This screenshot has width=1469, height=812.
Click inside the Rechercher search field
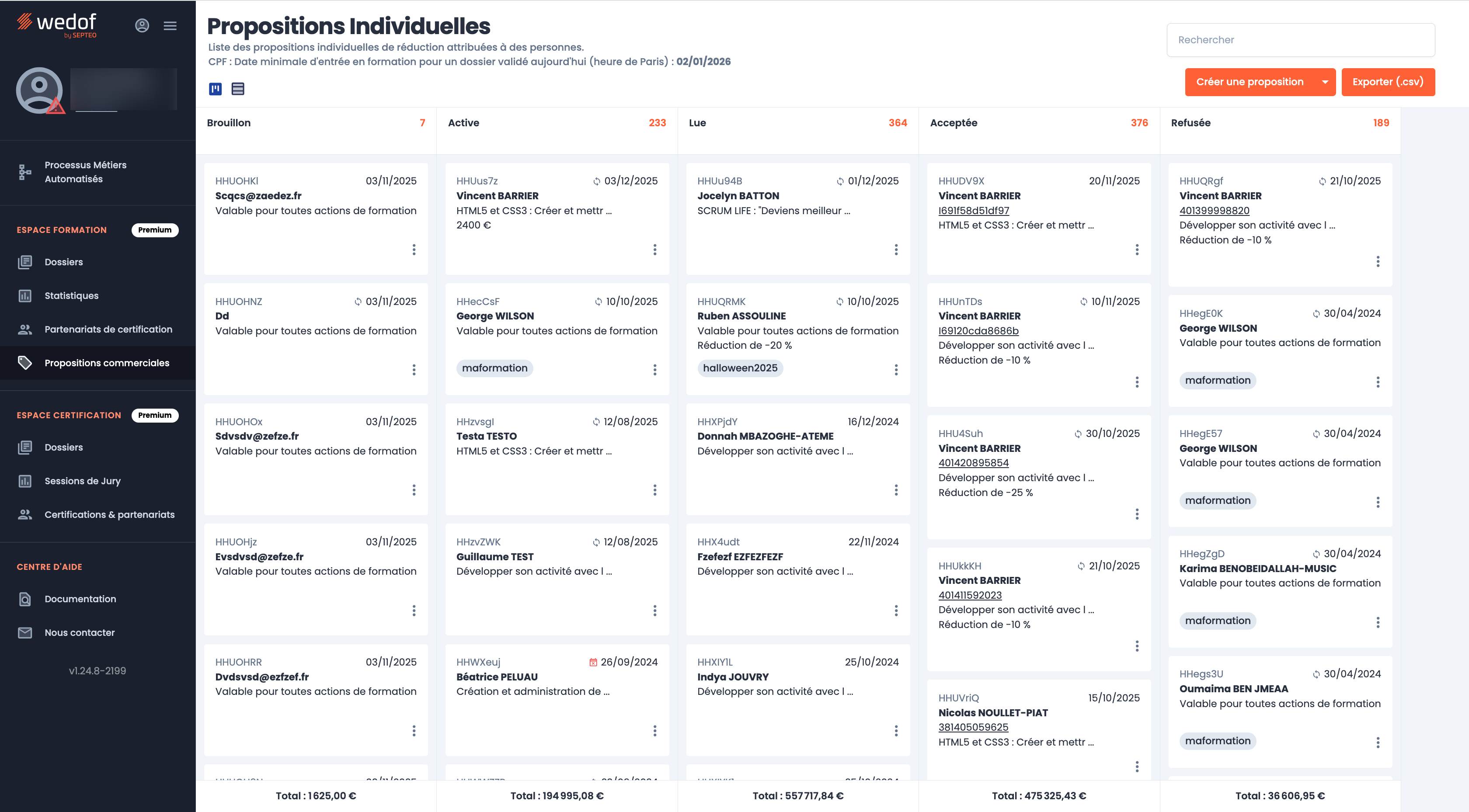1301,39
